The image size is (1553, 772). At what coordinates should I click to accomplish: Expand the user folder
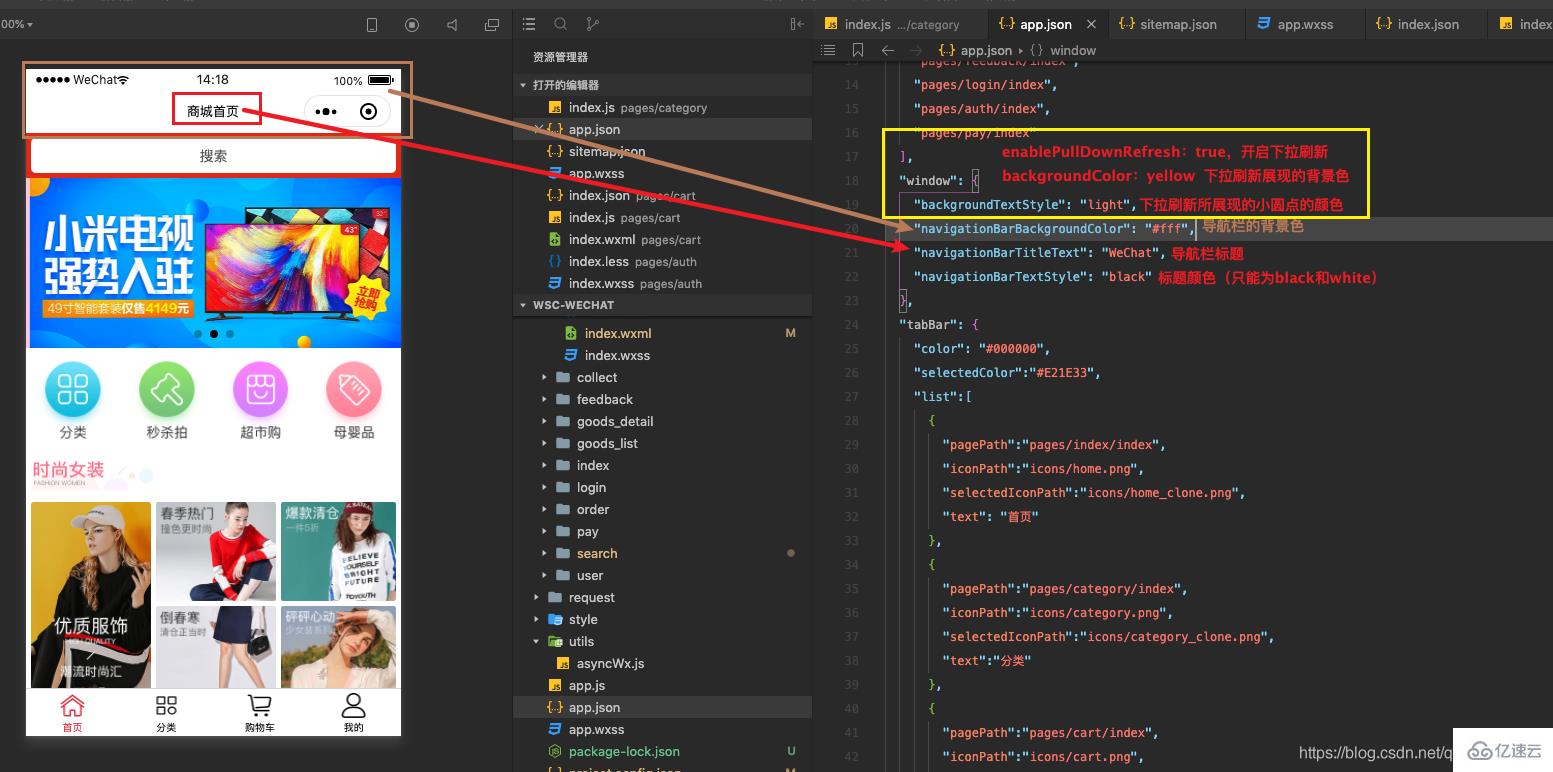click(x=544, y=575)
